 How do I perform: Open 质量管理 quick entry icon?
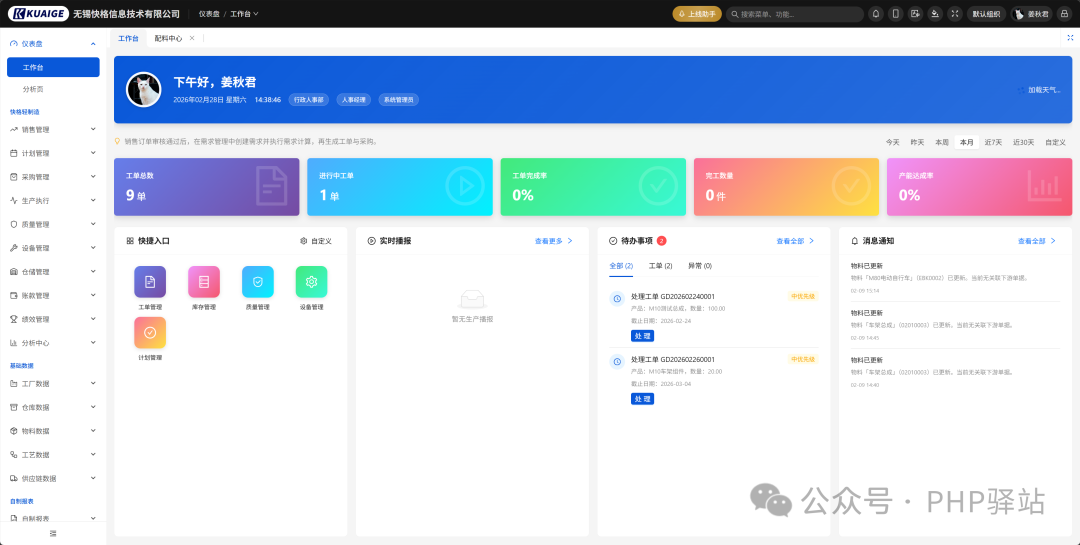click(x=258, y=282)
